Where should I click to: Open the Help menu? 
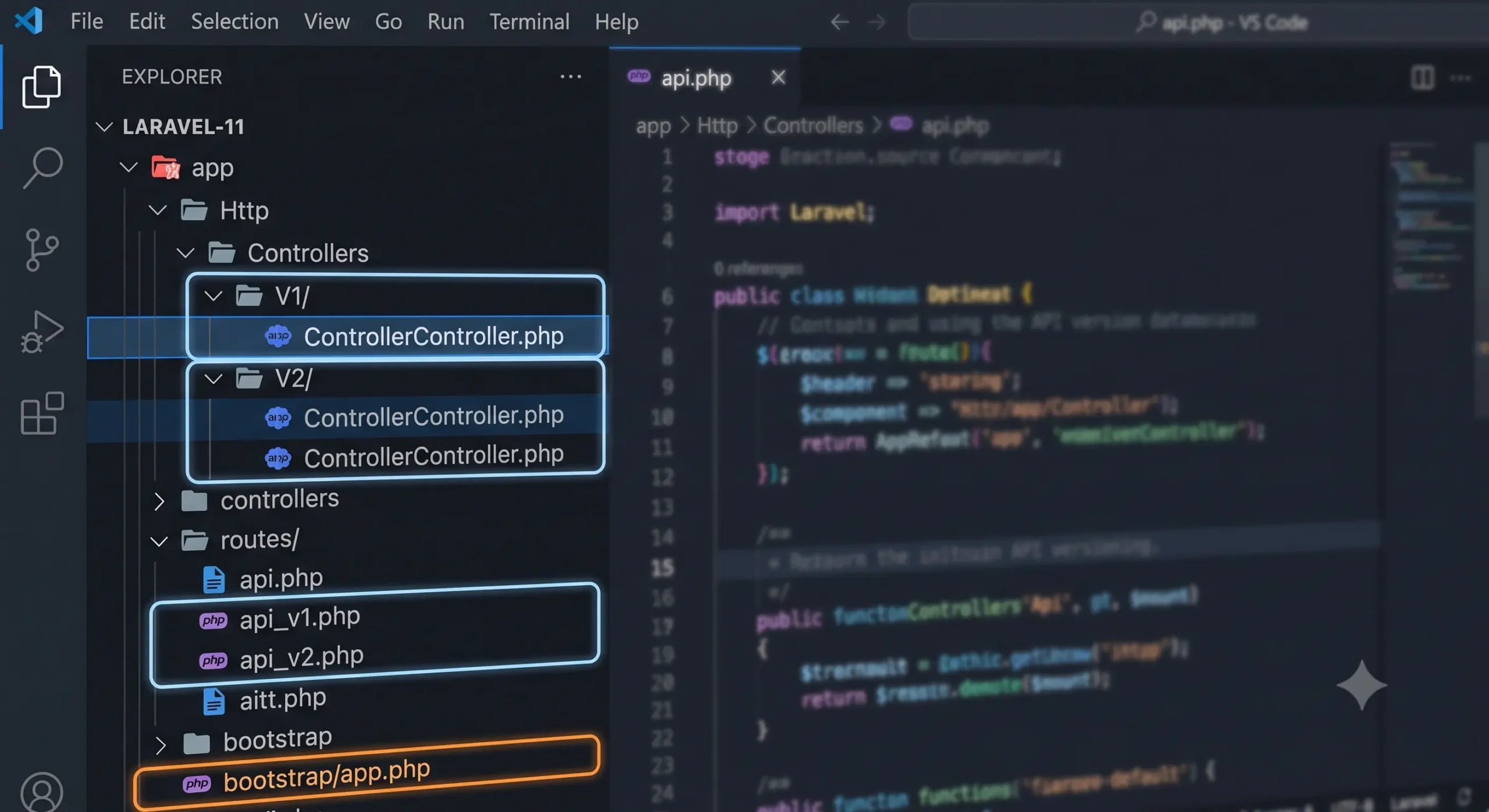coord(617,22)
